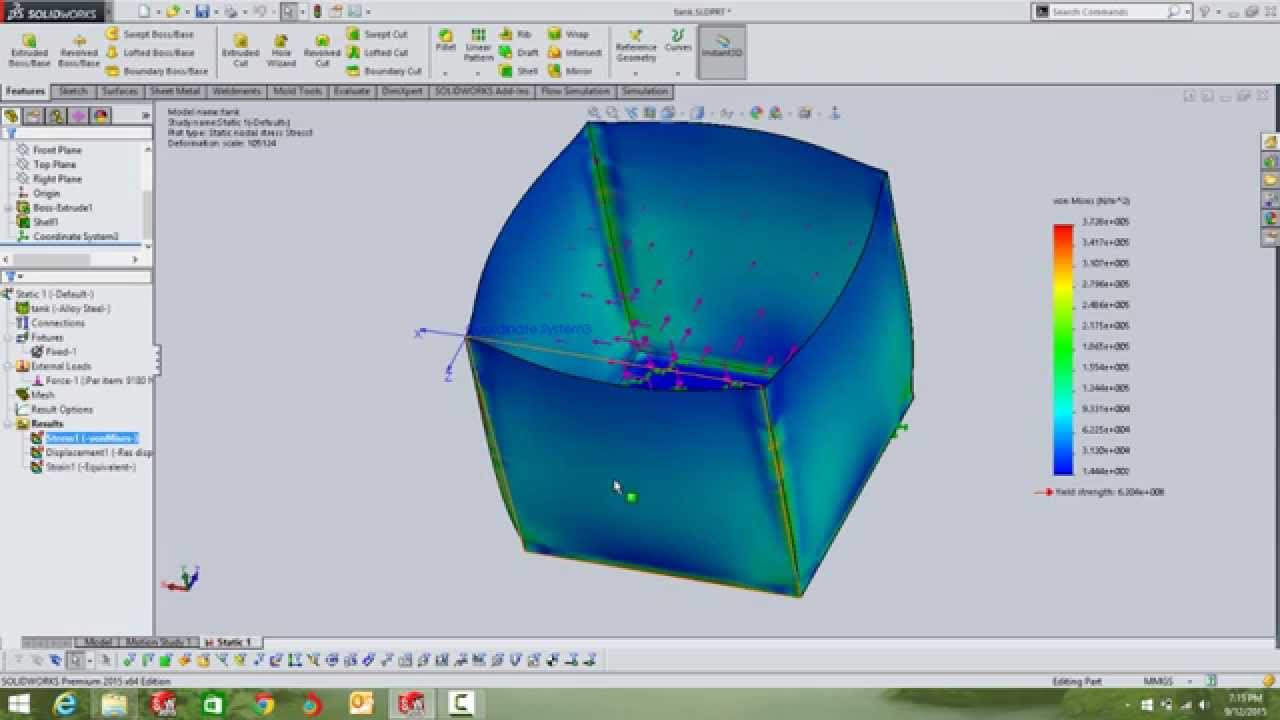Open the Simulation tab
Viewport: 1280px width, 720px height.
644,91
